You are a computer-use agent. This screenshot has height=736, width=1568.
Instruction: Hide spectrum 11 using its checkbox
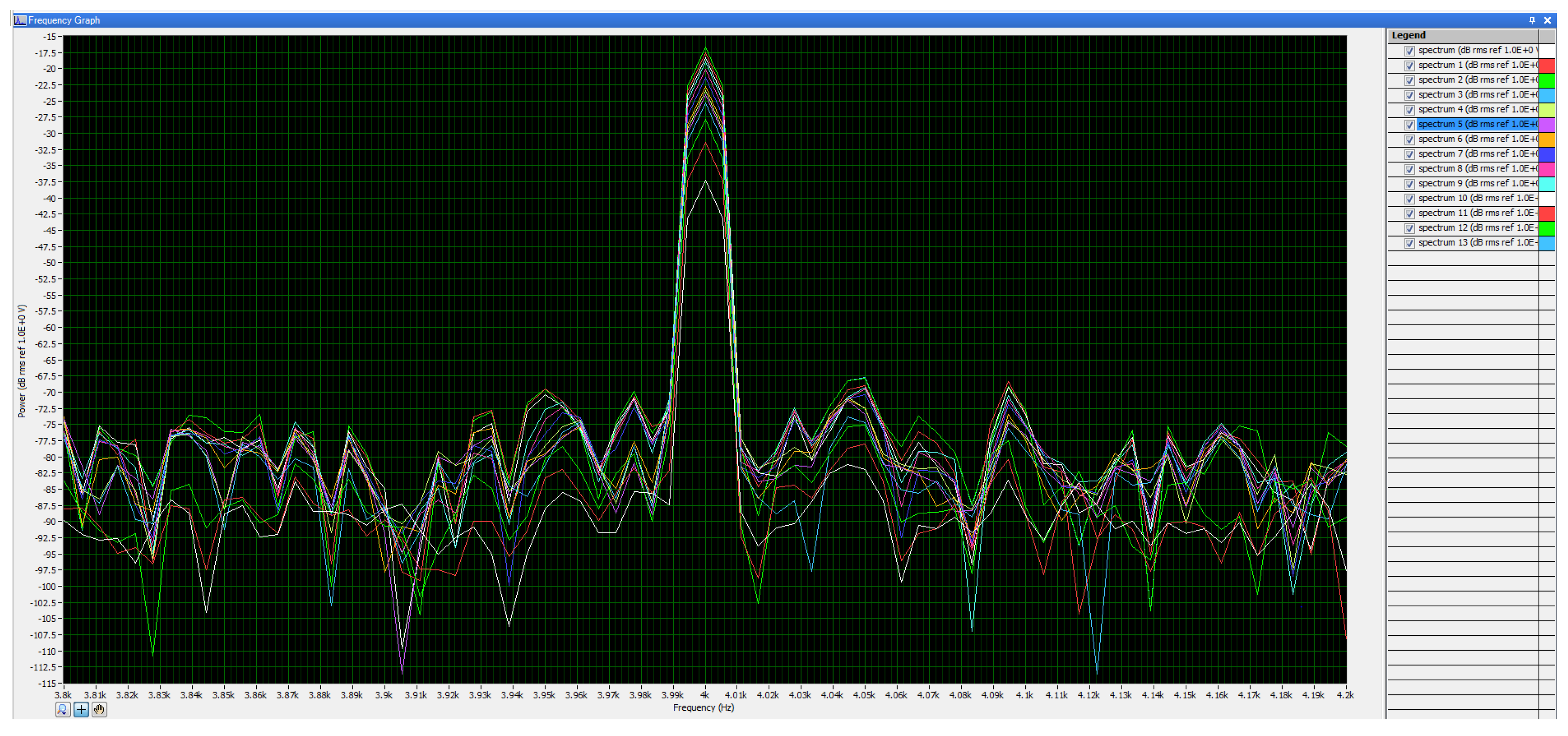pos(1409,214)
